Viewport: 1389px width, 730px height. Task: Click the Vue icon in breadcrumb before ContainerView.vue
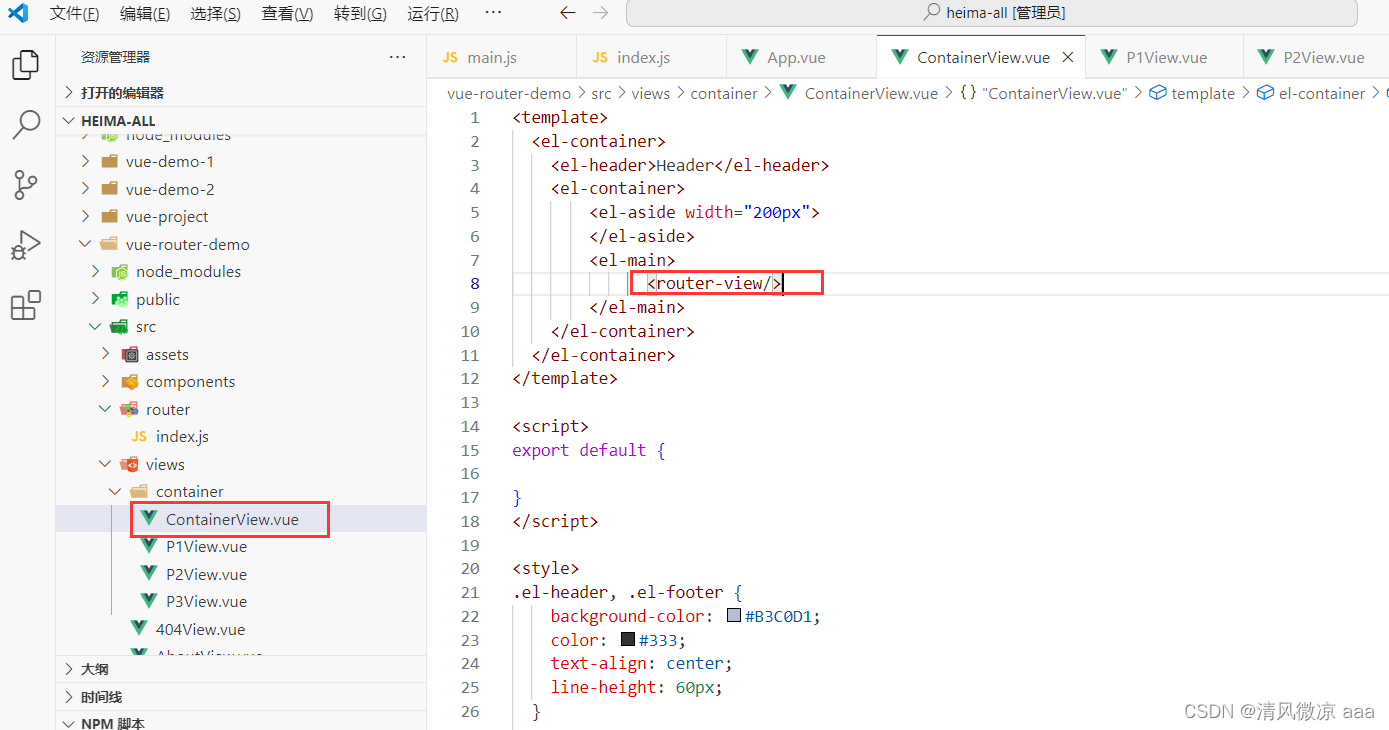click(788, 93)
